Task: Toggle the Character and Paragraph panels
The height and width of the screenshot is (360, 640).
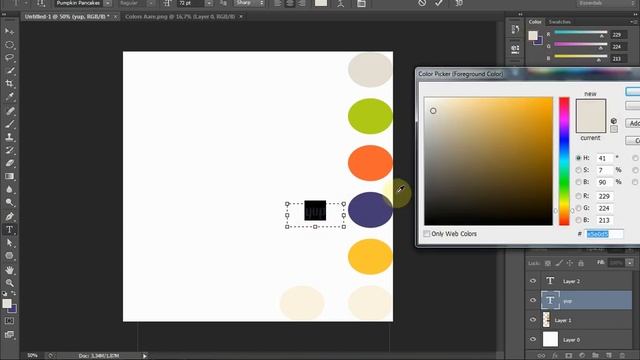Action: 361,3
